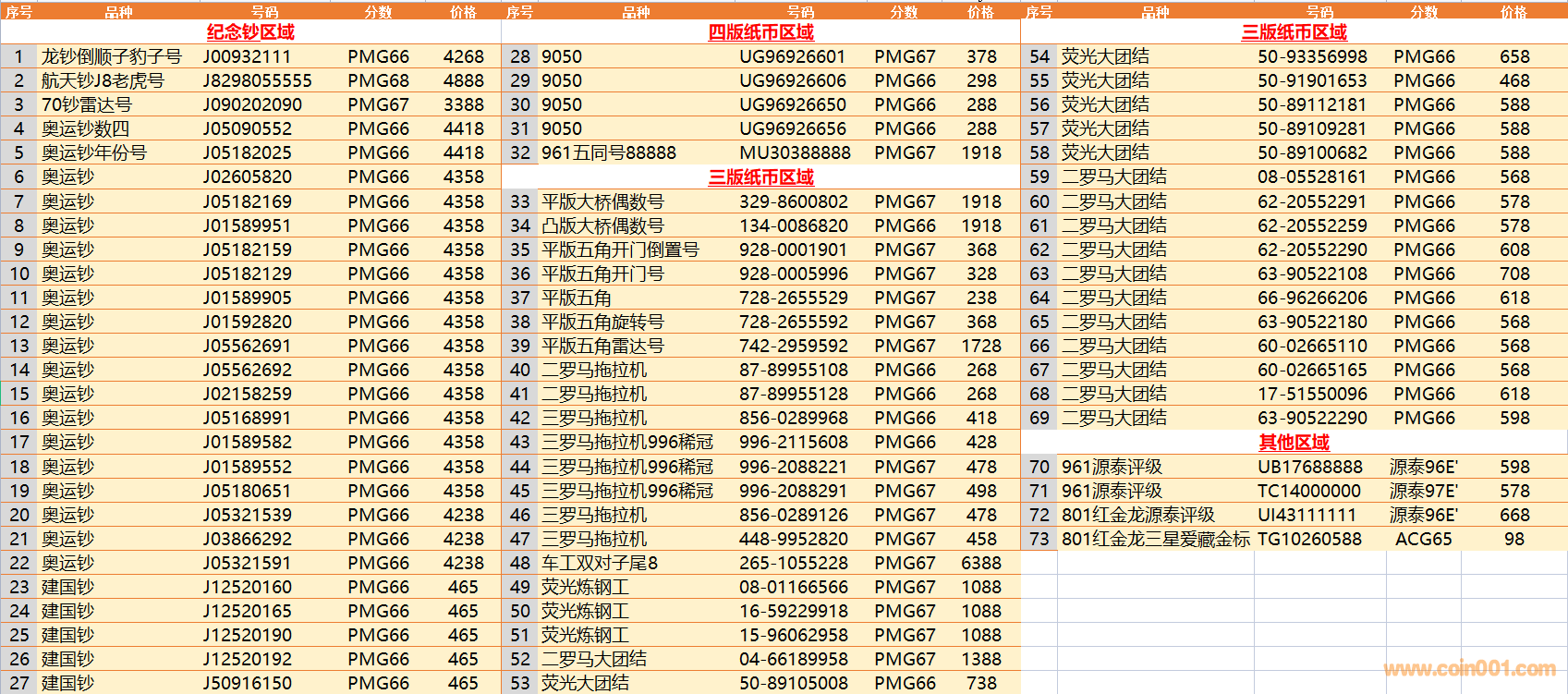Select serial number UB17688888 cell
The height and width of the screenshot is (694, 1568).
[x=1310, y=467]
